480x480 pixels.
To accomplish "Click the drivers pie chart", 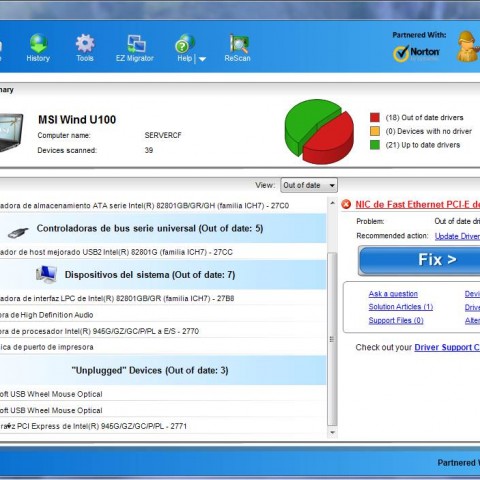I will coord(319,132).
